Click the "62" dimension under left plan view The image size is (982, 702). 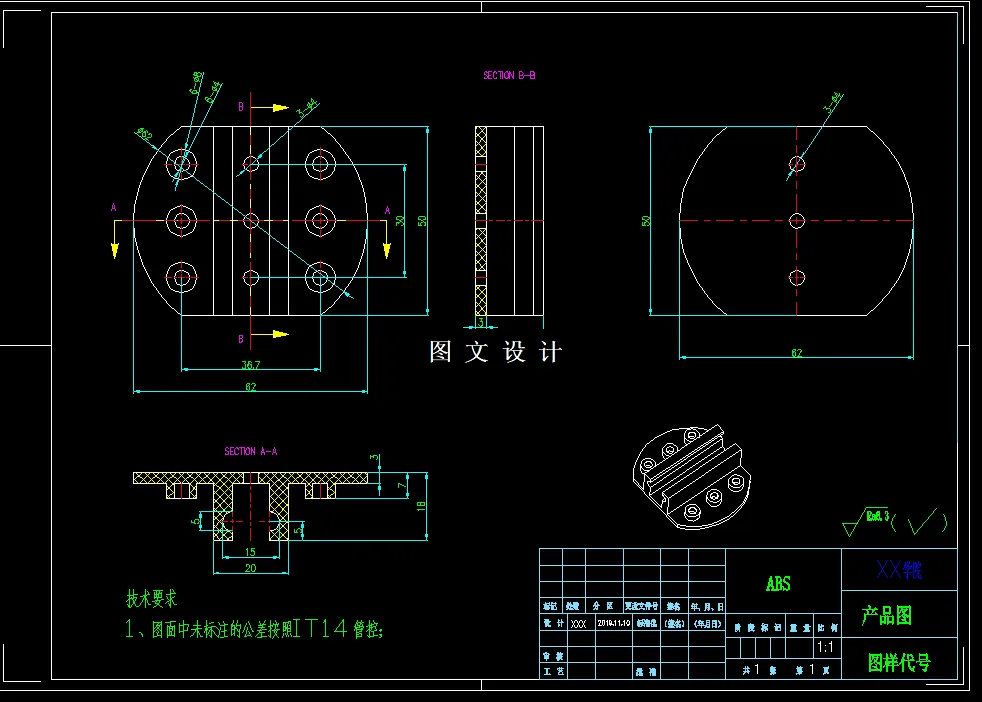[x=251, y=387]
